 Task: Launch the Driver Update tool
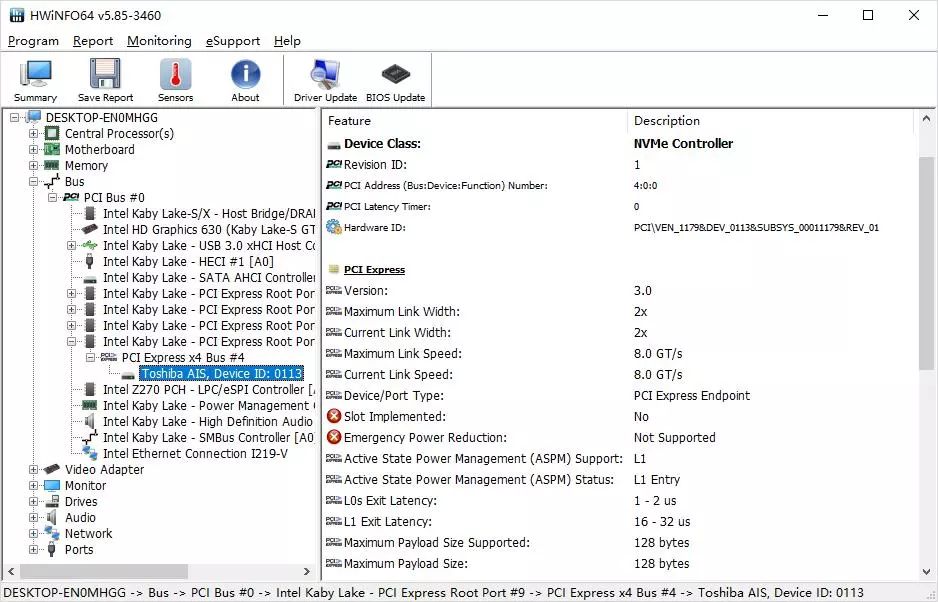tap(325, 80)
